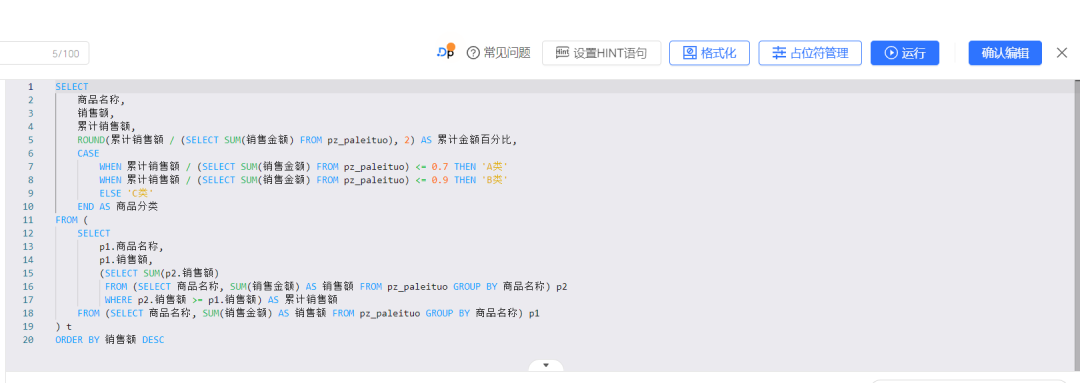Click 'B类' string literal on line 8
Screen dimensions: 1080x383
pyautogui.click(x=496, y=180)
